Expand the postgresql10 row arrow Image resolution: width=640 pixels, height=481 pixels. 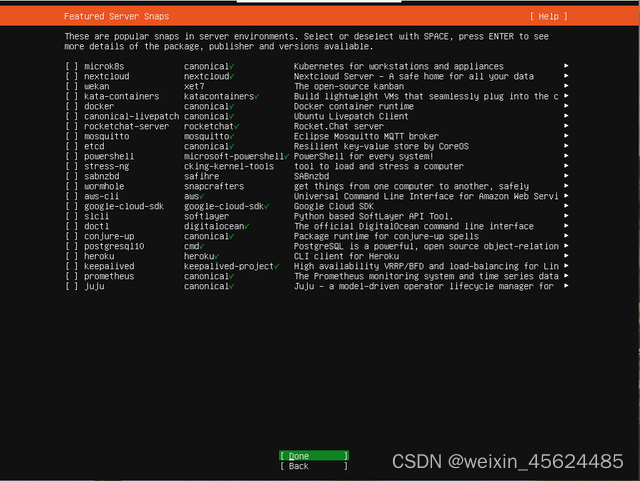pos(566,246)
